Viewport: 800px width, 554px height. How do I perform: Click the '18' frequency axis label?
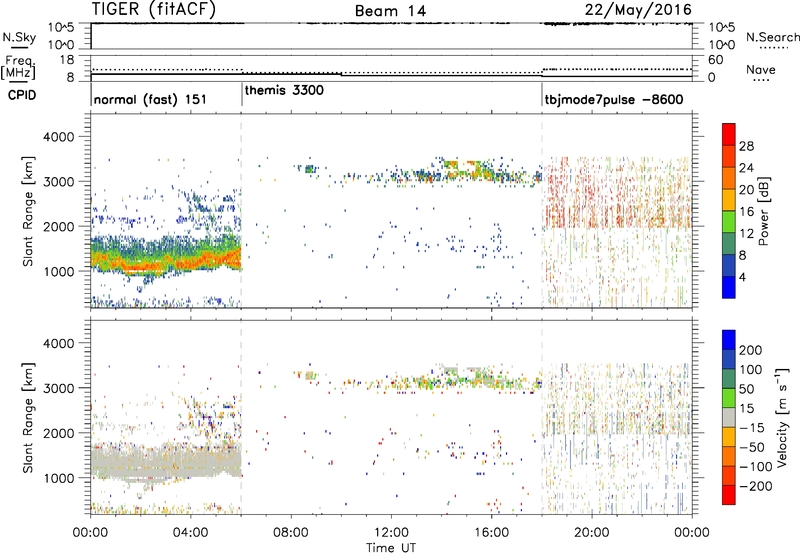pyautogui.click(x=67, y=60)
